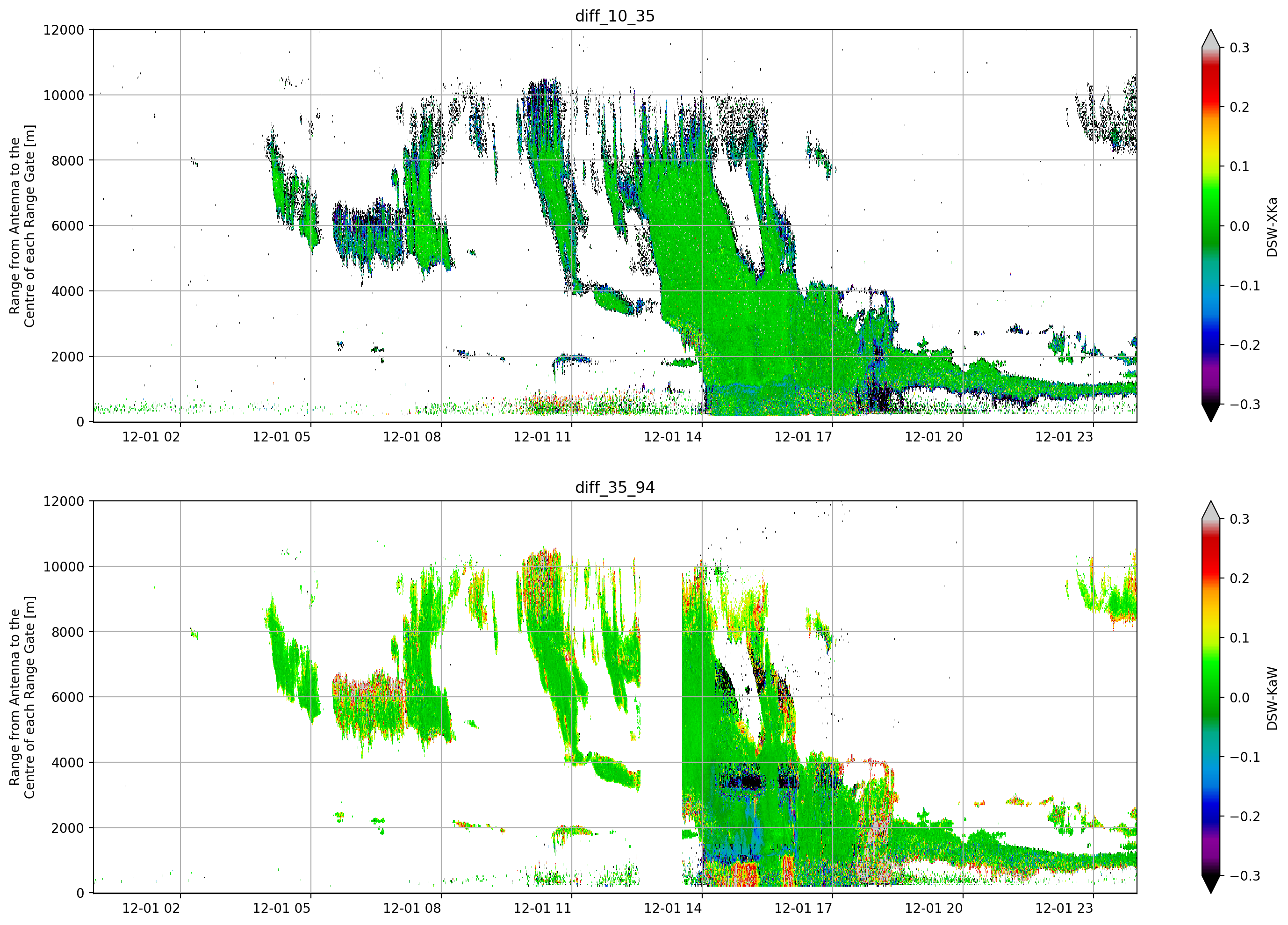Click the 12-01 05 tick label under diff_10_35

coord(282,437)
